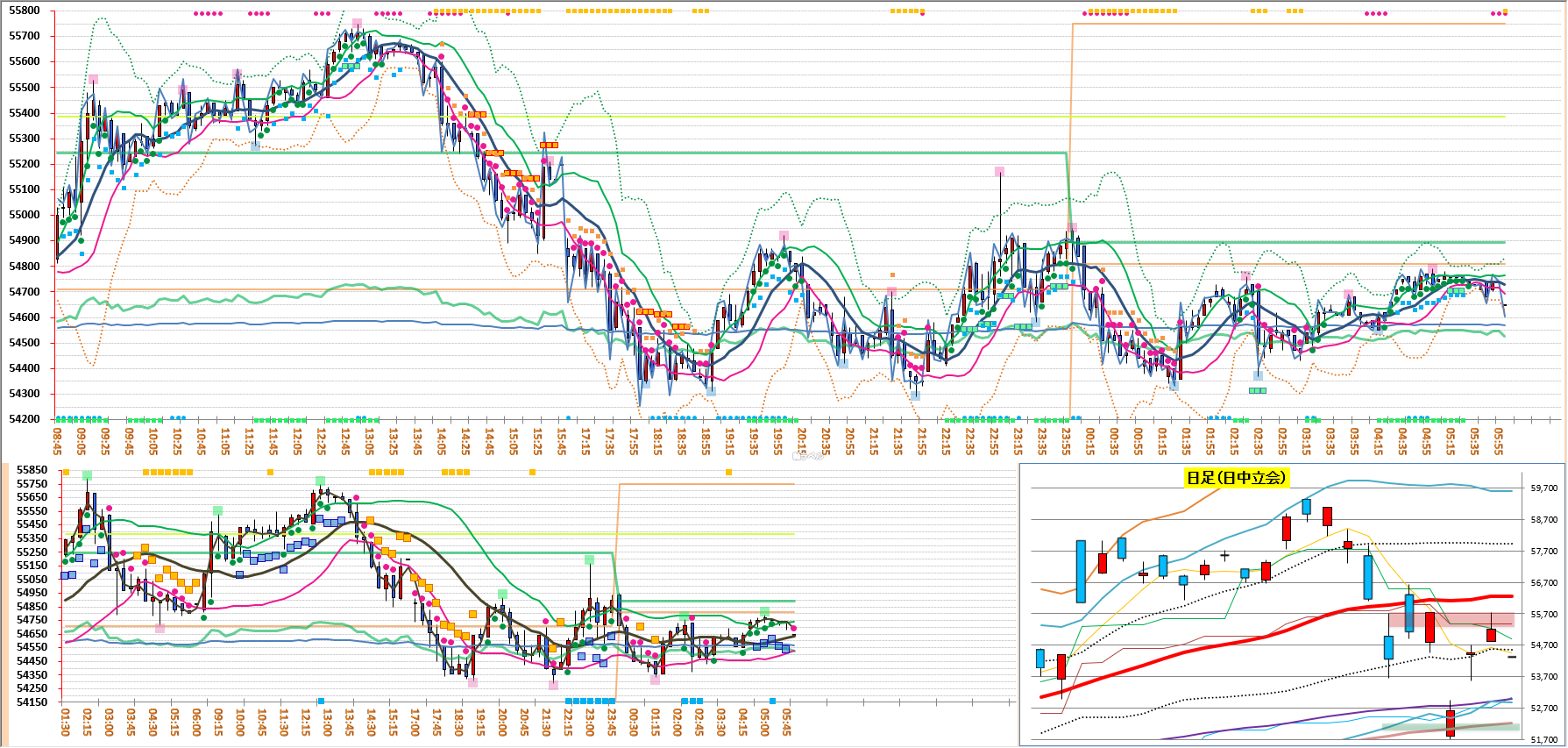Click the tallest blue candlestick in daily chart
Viewport: 1568px width, 748px height.
(x=1081, y=571)
